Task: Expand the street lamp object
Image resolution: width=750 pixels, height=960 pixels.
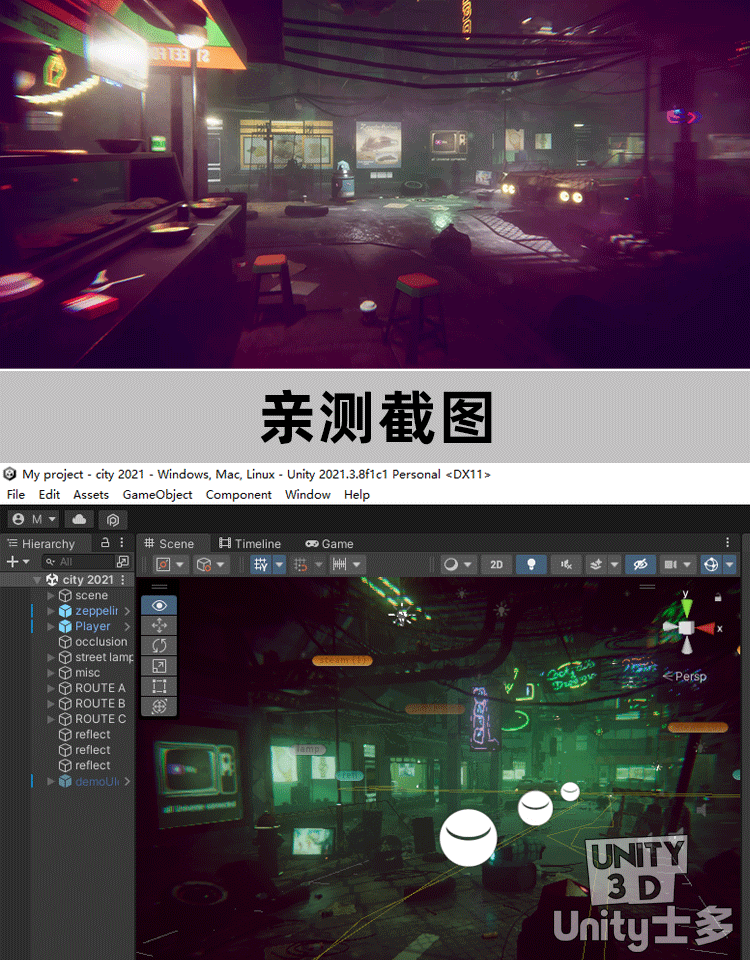Action: click(x=51, y=657)
